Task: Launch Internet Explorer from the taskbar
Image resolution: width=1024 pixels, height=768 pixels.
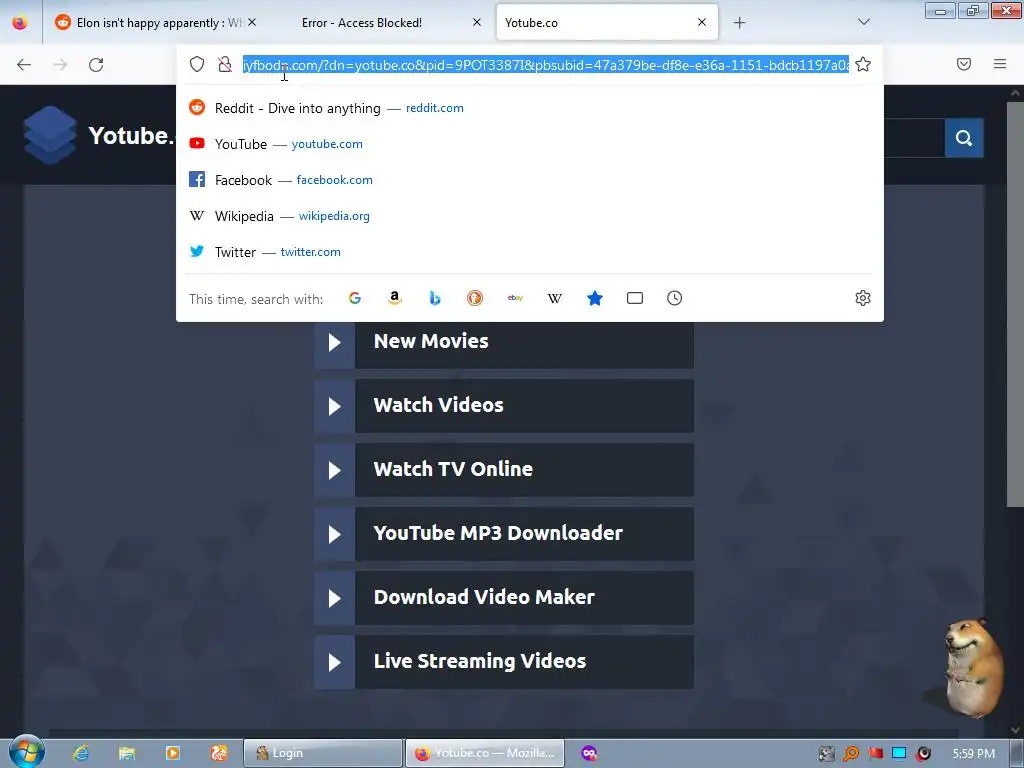Action: (x=81, y=753)
